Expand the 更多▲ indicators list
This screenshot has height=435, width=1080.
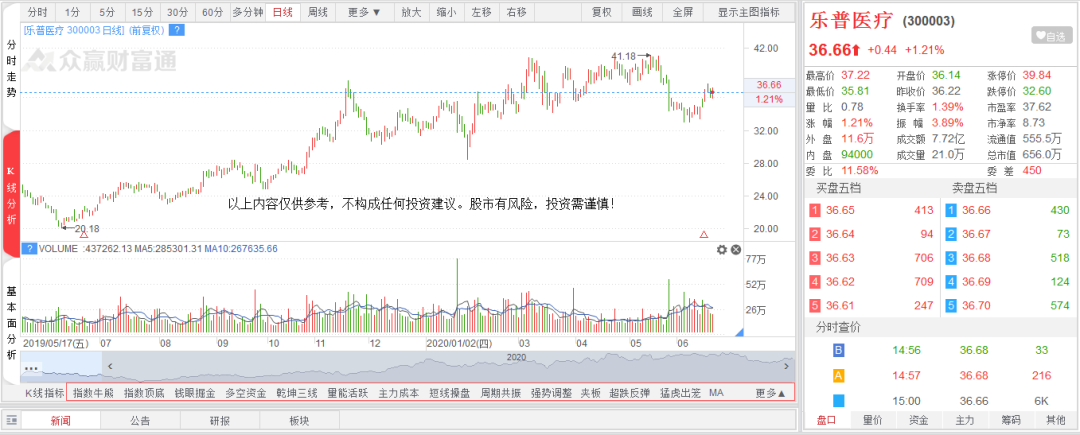coord(771,393)
